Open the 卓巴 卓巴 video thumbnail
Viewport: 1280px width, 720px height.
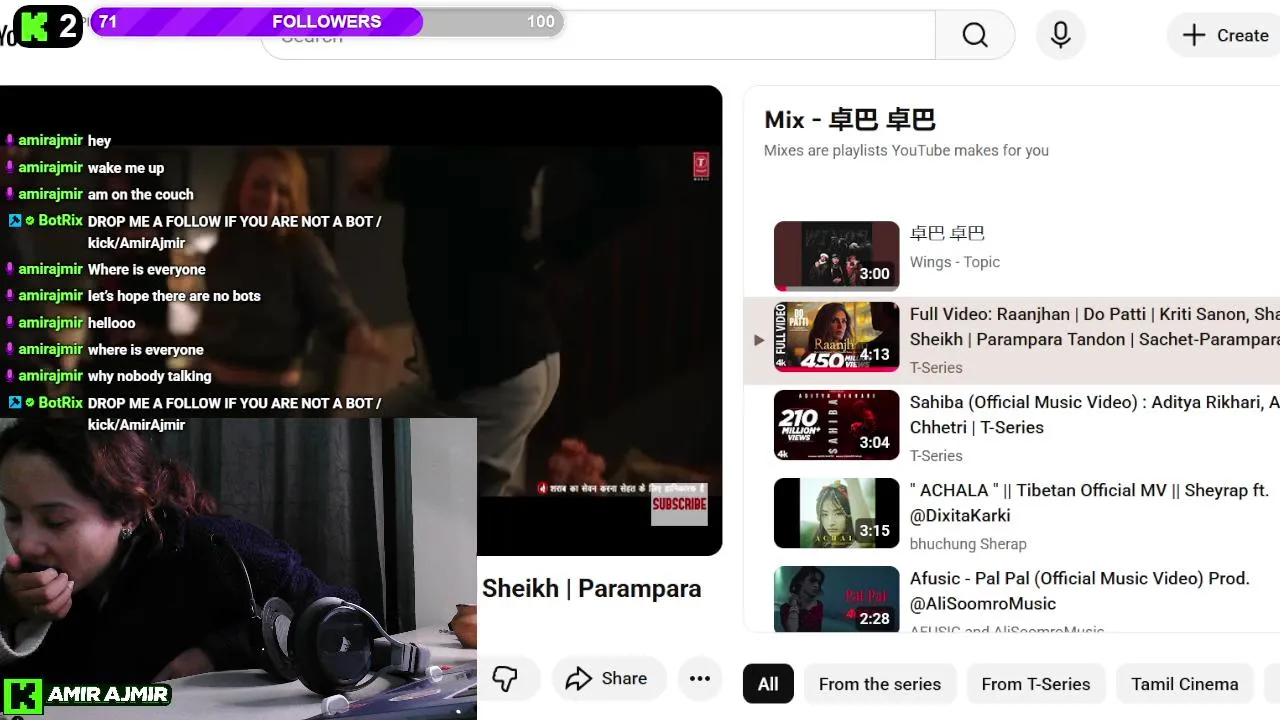click(837, 256)
